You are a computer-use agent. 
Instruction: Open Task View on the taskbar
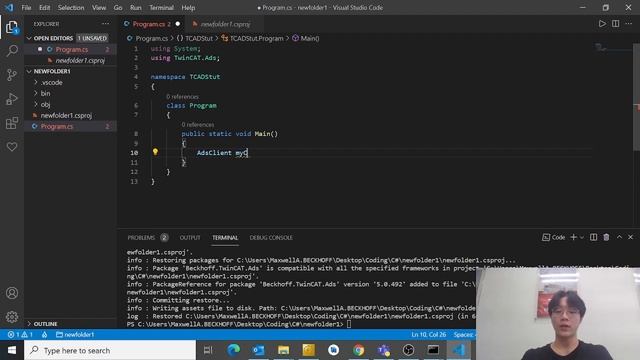coord(208,350)
